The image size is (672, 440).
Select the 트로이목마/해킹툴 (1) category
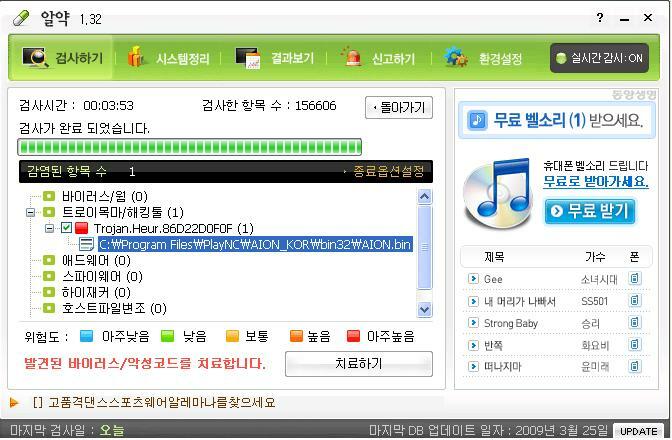point(123,212)
